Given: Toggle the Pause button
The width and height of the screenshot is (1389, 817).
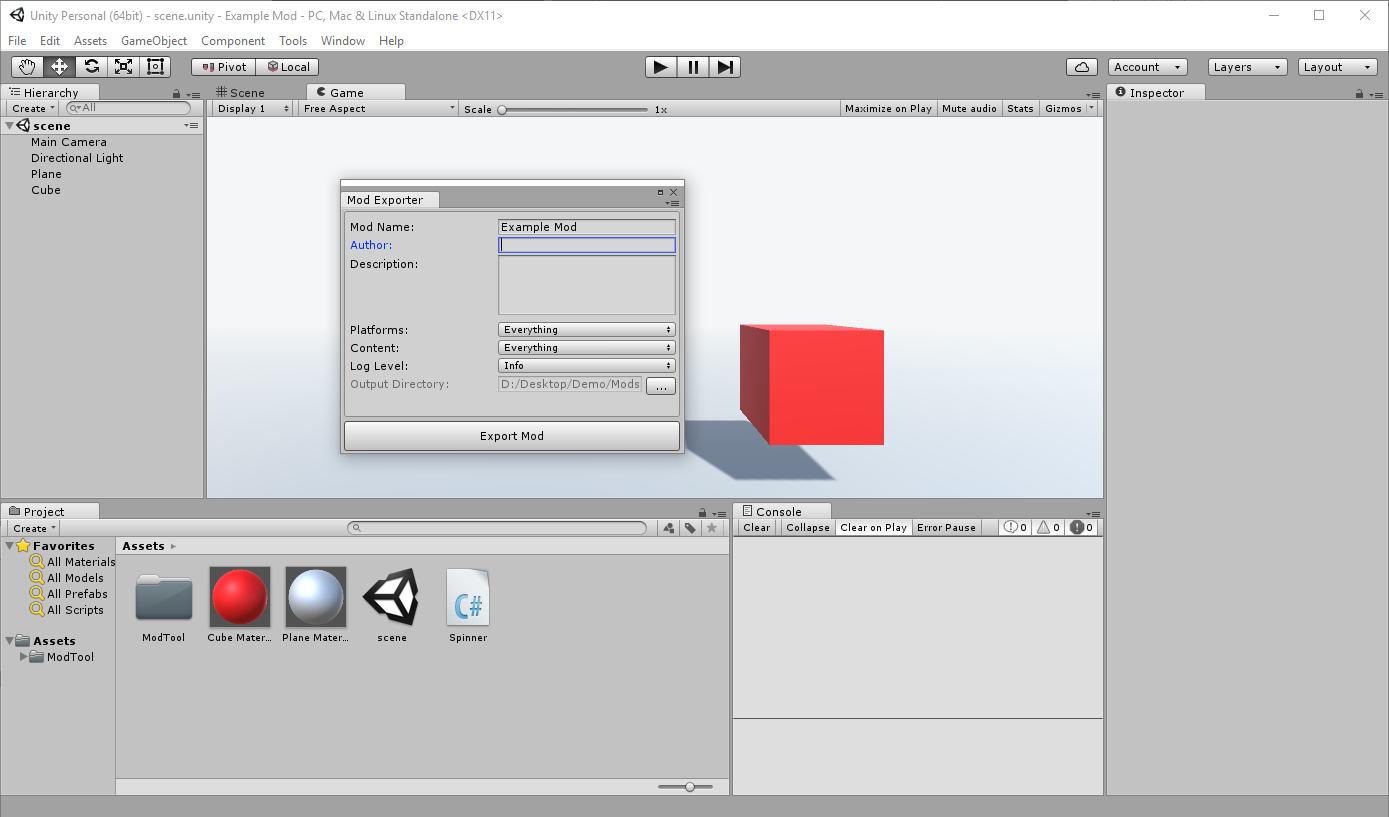Looking at the screenshot, I should coord(692,66).
